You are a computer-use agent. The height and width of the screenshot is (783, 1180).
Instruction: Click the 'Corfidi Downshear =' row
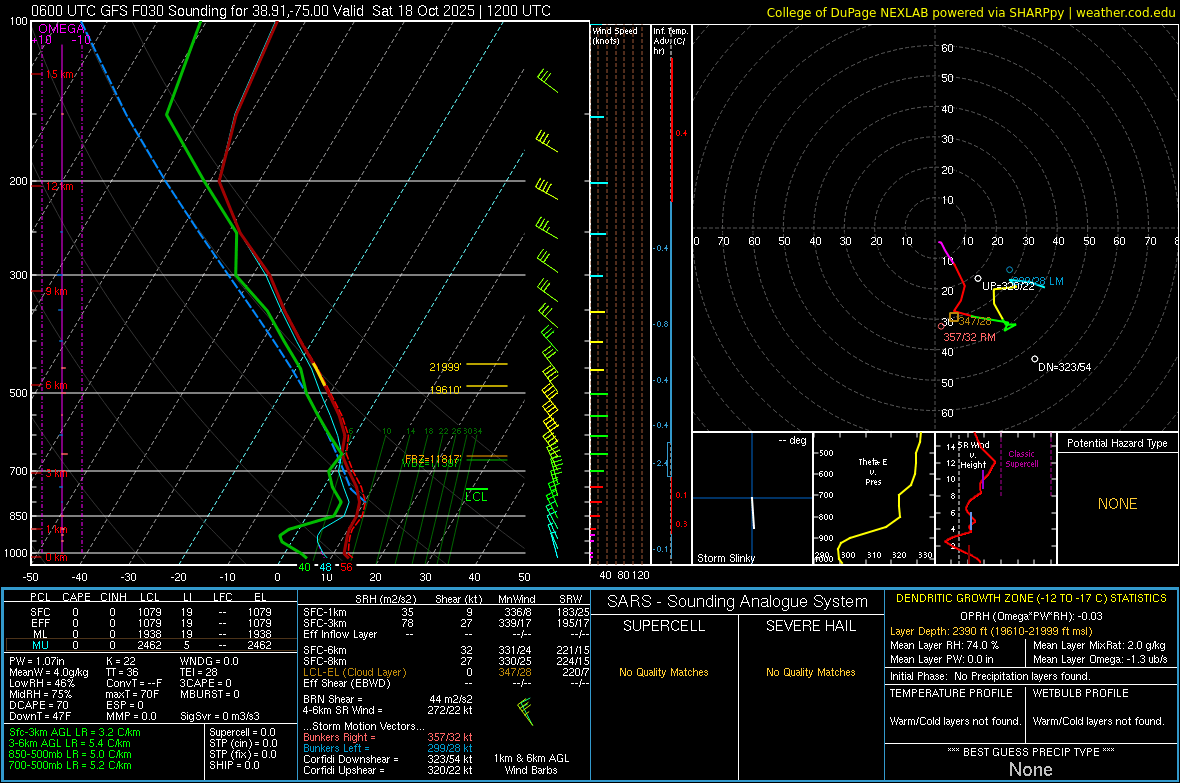(x=388, y=759)
